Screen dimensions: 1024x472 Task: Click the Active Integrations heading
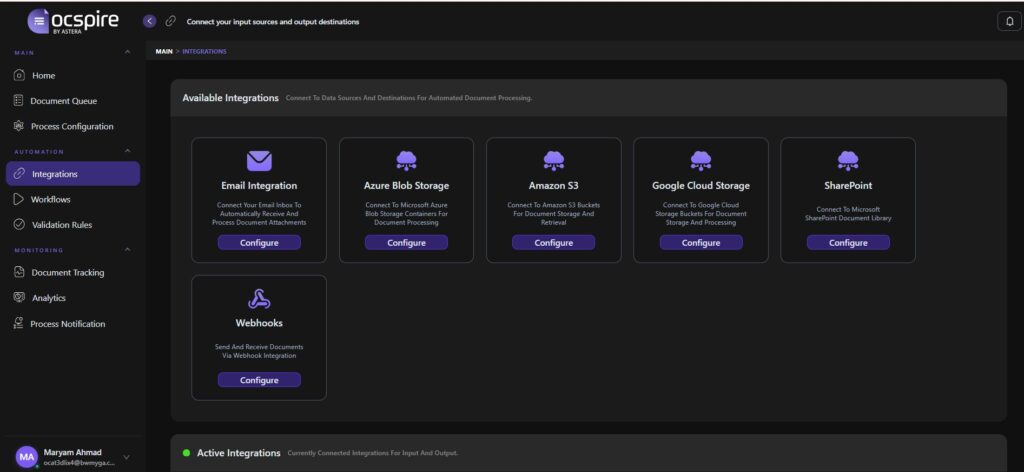pos(238,452)
